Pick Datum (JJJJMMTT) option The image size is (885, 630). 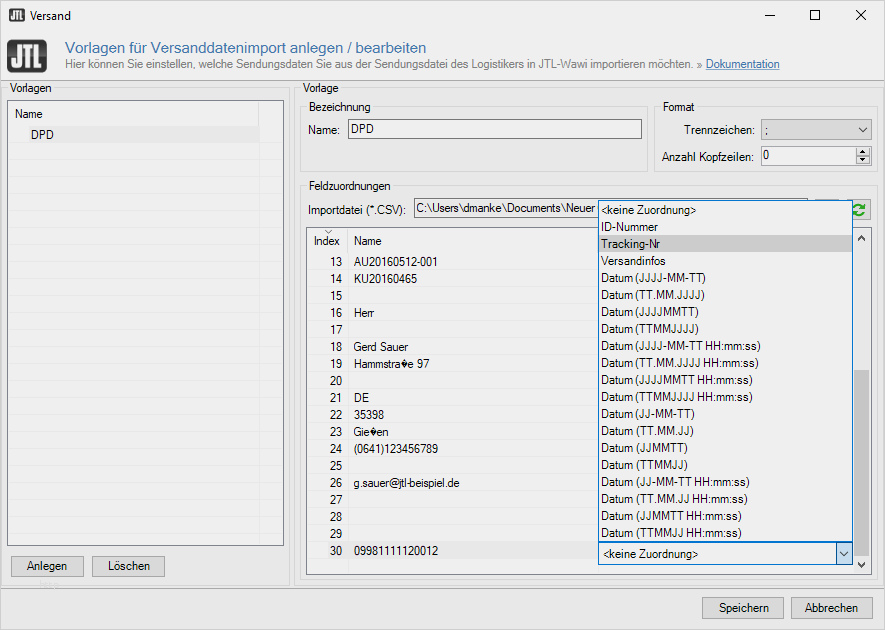point(725,312)
